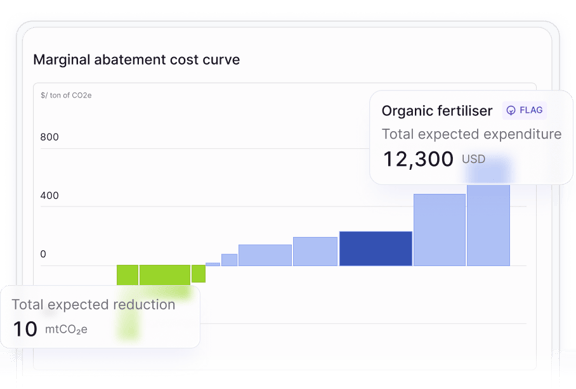Click the 800 axis value
This screenshot has width=576, height=389.
tap(50, 137)
